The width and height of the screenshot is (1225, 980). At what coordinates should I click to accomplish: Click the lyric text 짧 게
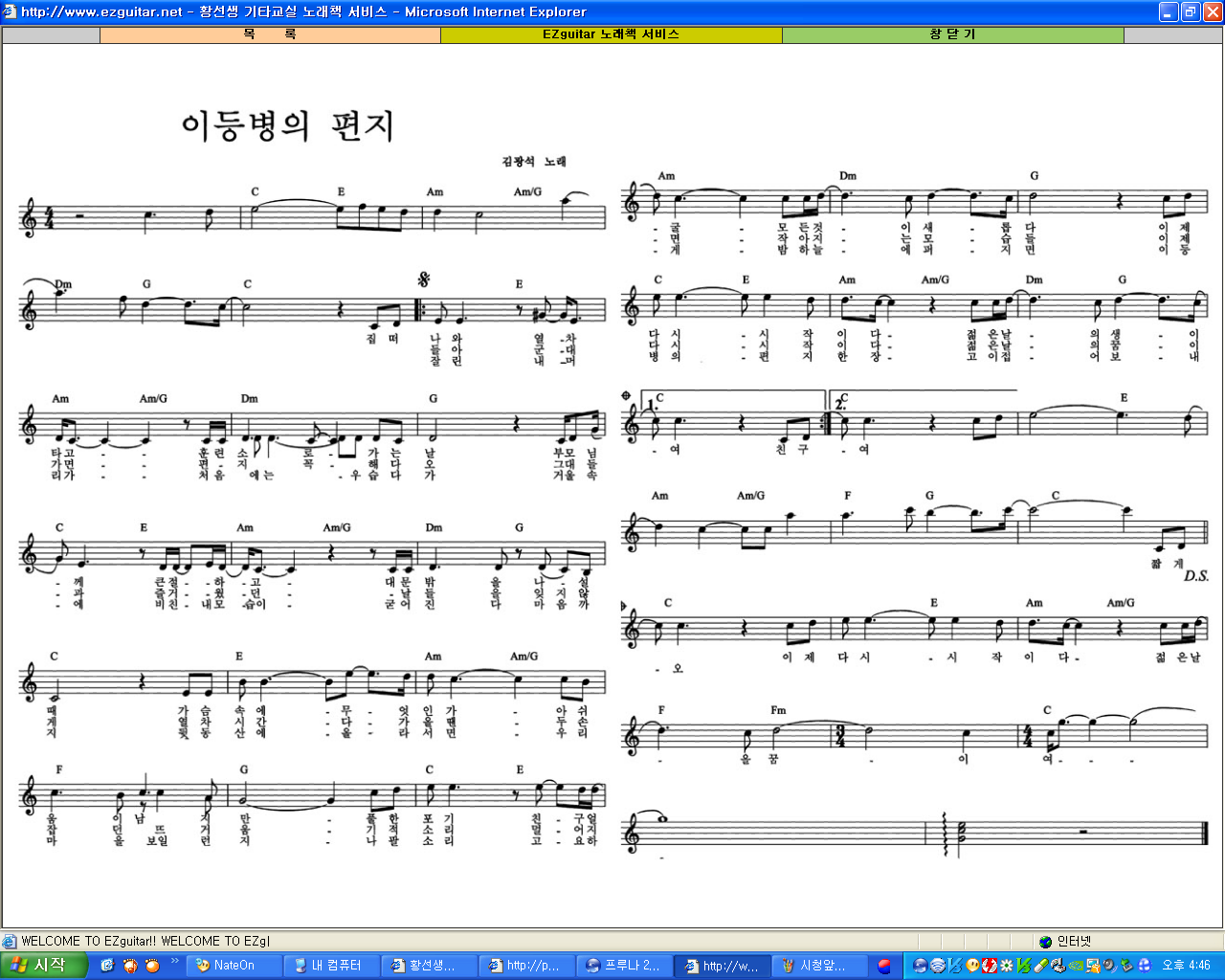[1167, 564]
